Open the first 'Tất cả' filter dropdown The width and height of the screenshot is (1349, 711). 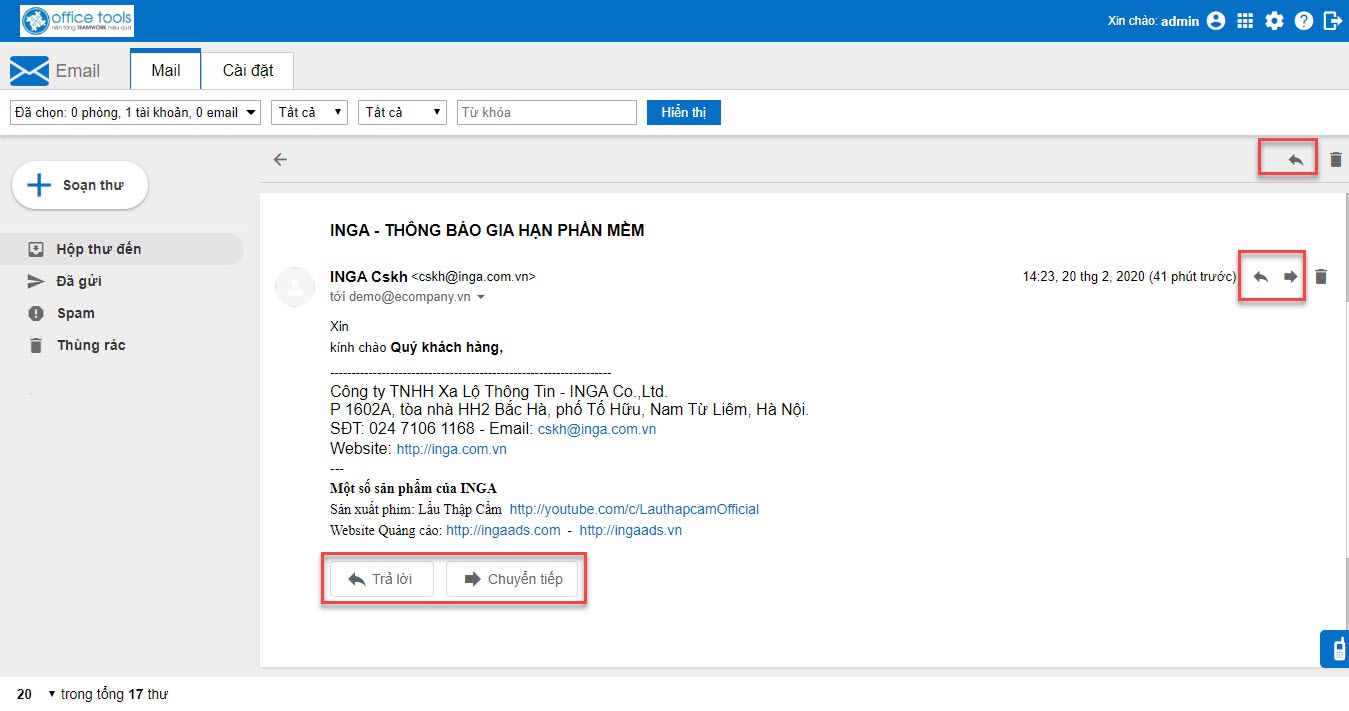click(310, 113)
